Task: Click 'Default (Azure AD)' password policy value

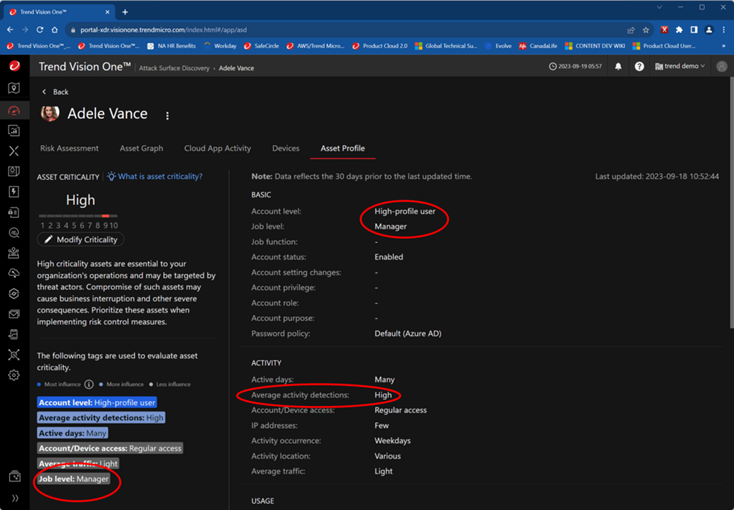Action: coord(408,334)
